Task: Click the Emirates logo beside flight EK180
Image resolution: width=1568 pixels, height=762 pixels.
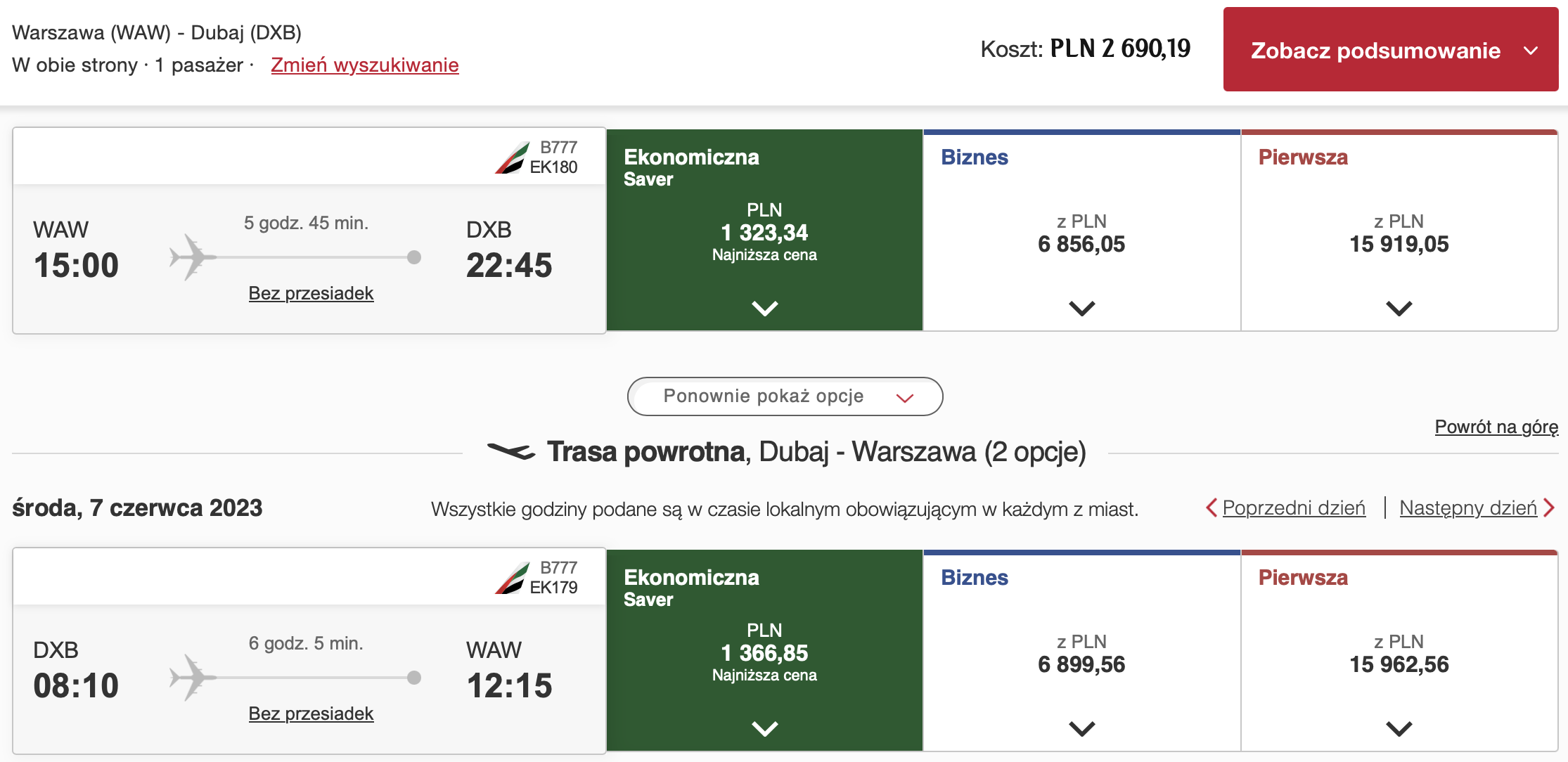Action: pyautogui.click(x=512, y=158)
